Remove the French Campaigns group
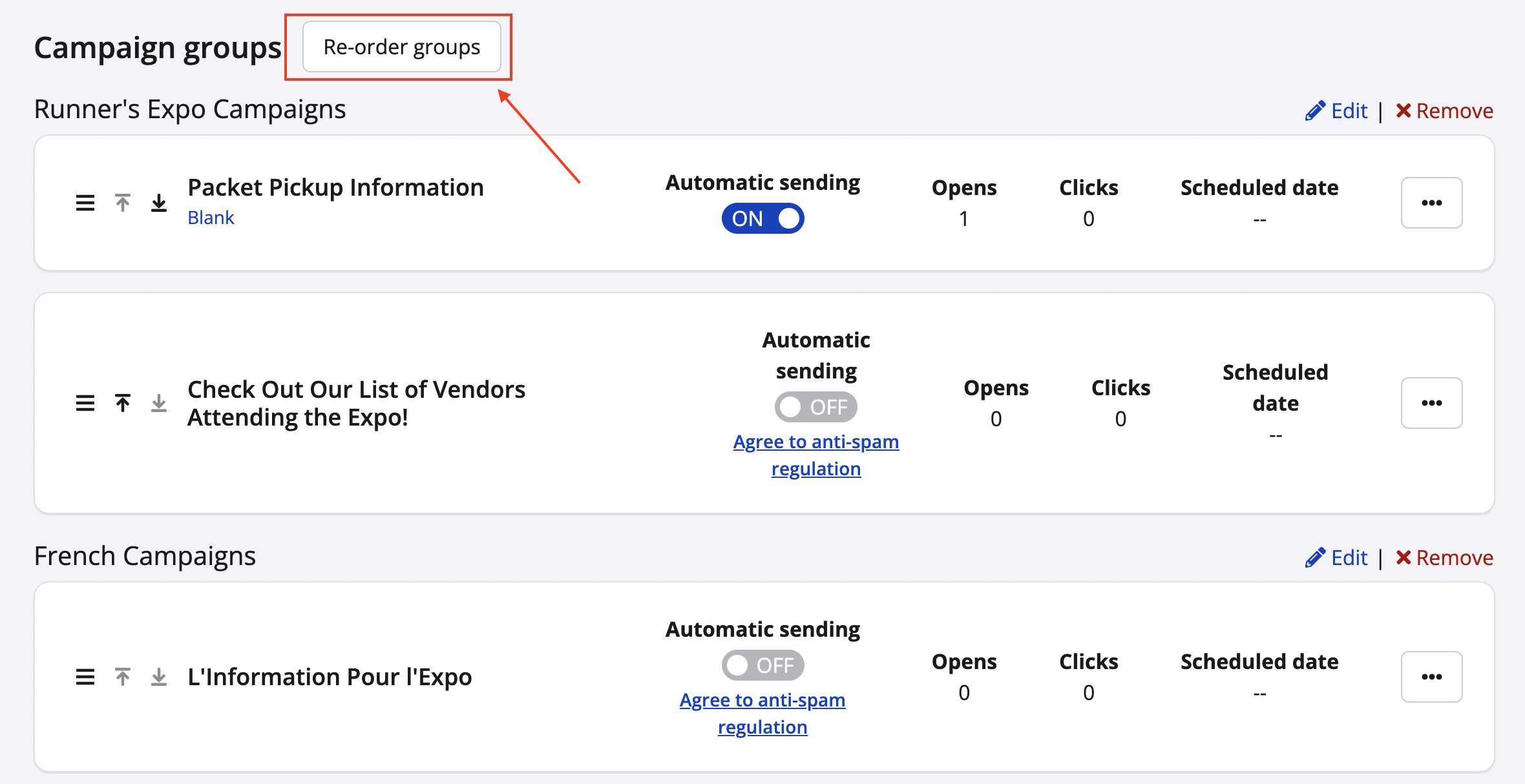 point(1444,558)
